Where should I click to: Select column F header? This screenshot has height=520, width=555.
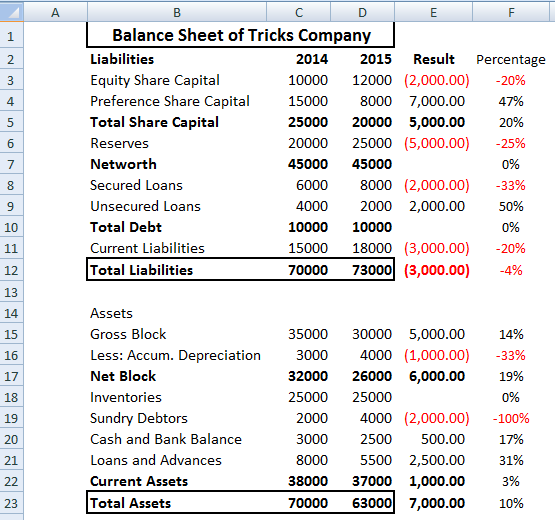pyautogui.click(x=511, y=12)
